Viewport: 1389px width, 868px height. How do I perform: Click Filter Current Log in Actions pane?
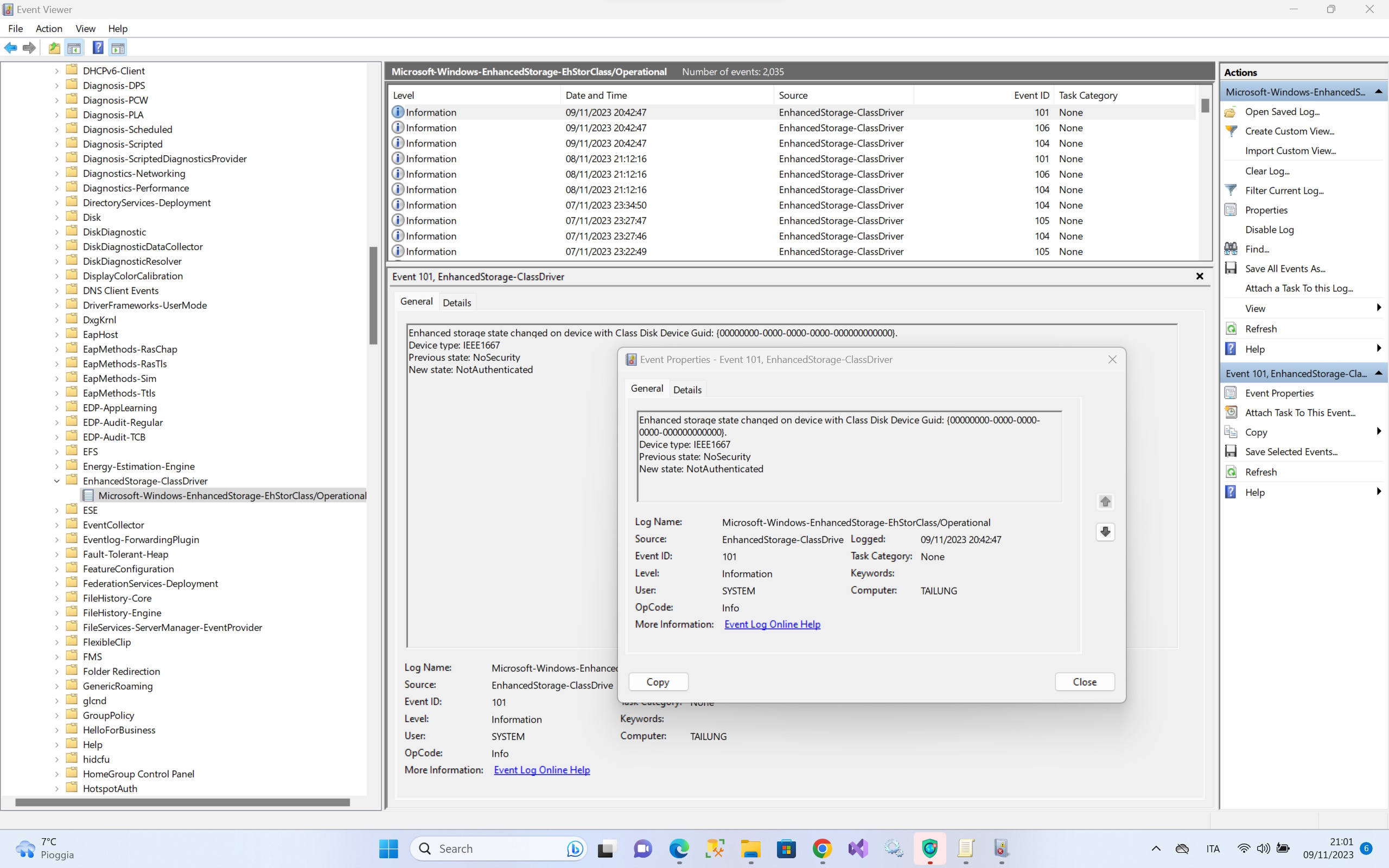point(1283,190)
